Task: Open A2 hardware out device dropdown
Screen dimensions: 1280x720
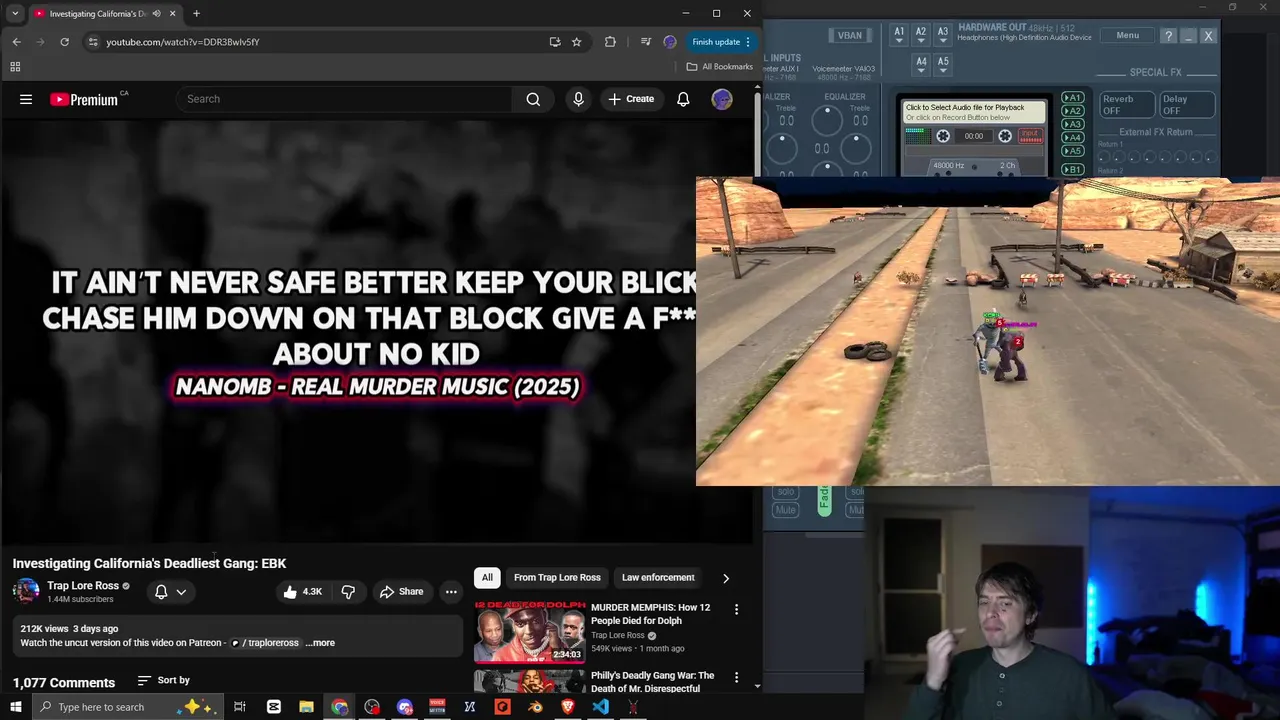Action: point(921,36)
